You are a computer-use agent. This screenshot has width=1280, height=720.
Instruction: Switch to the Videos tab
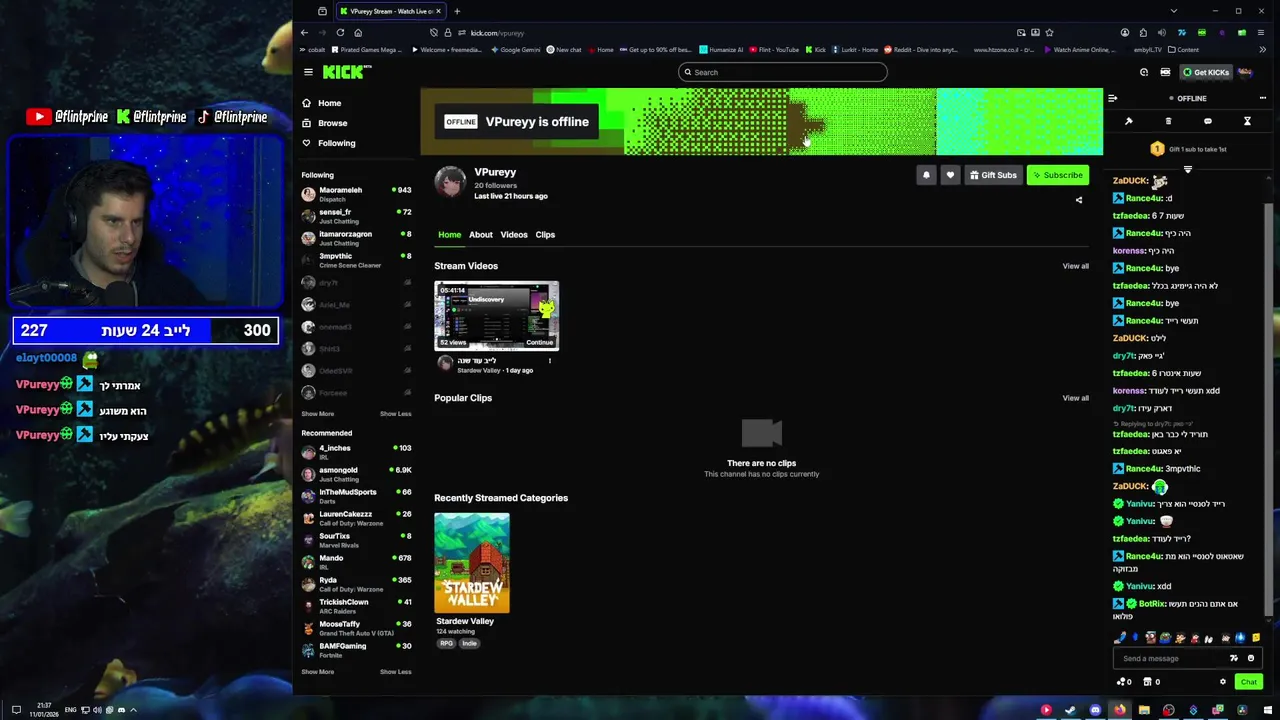[x=514, y=235]
